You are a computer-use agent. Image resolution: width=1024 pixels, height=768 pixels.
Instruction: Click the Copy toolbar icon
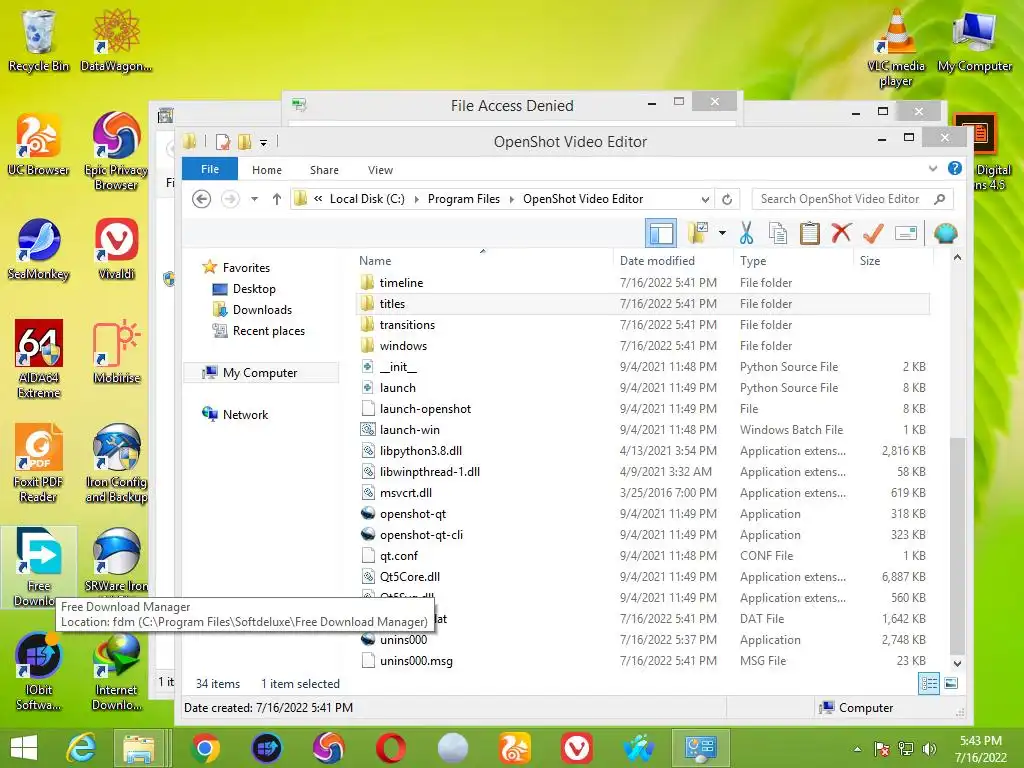click(x=777, y=233)
